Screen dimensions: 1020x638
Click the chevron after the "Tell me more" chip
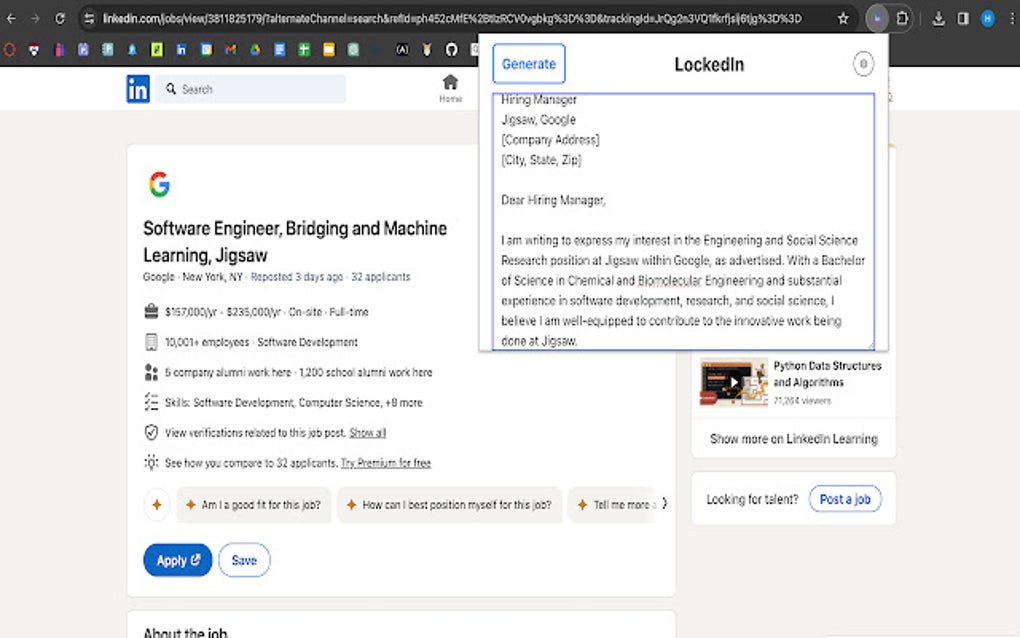point(664,504)
